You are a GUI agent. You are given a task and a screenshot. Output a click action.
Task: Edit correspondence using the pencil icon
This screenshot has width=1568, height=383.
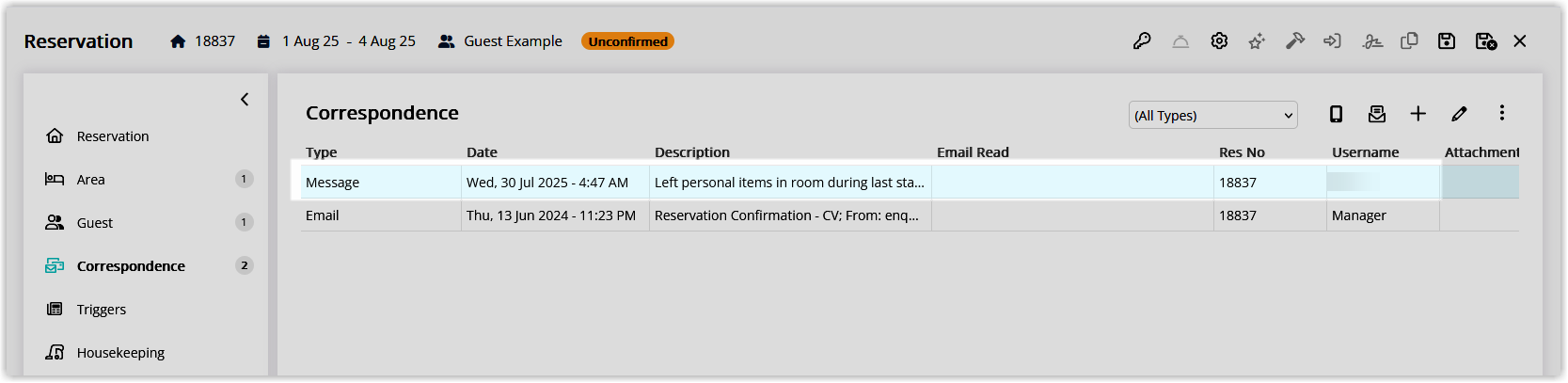coord(1459,114)
